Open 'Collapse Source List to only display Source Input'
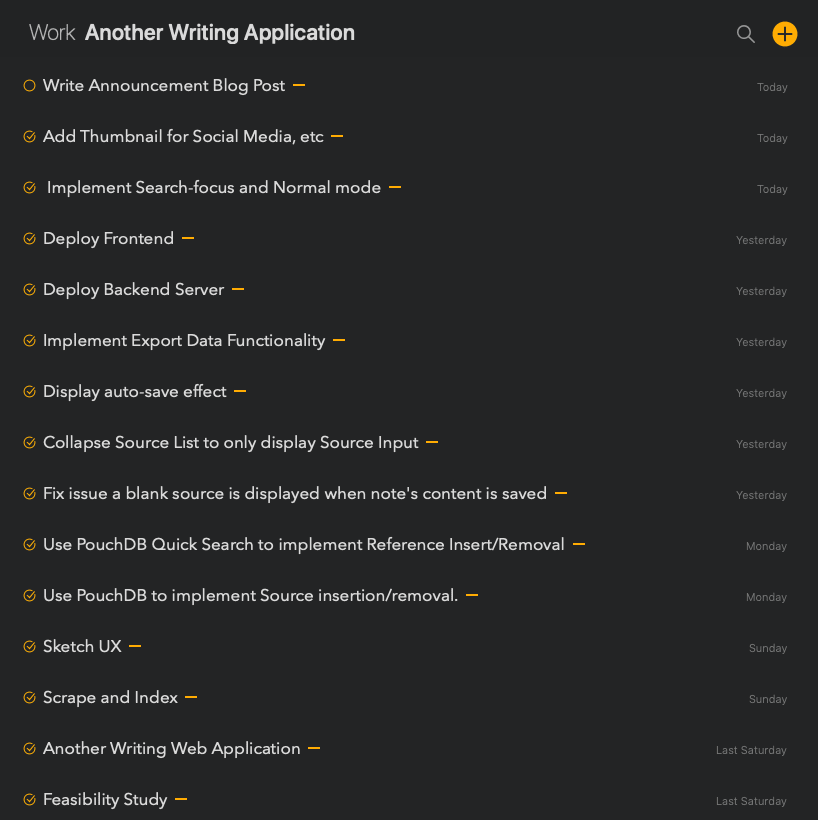The width and height of the screenshot is (818, 820). click(x=231, y=443)
